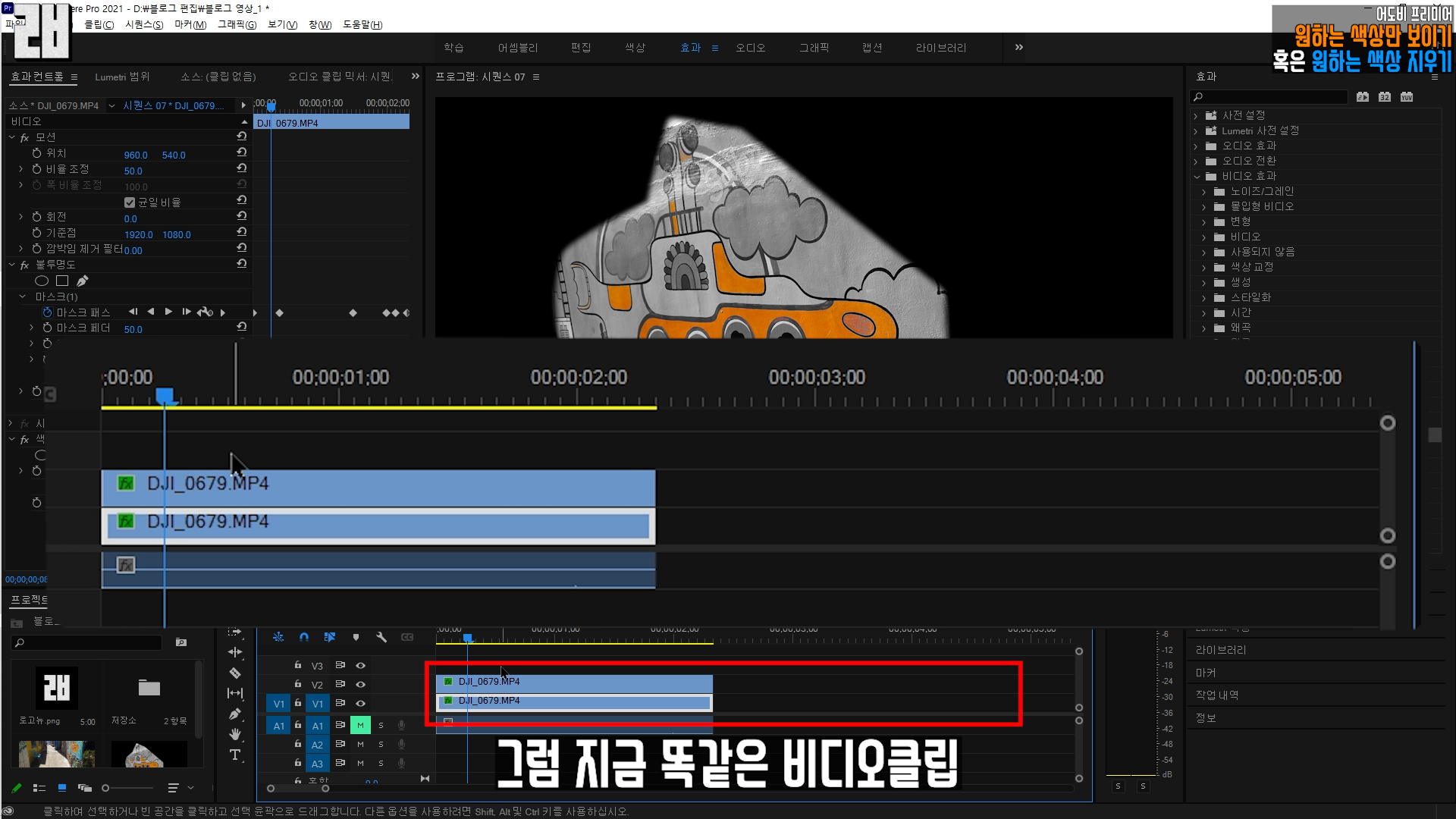Collapse the 마스크(1) section

click(23, 297)
